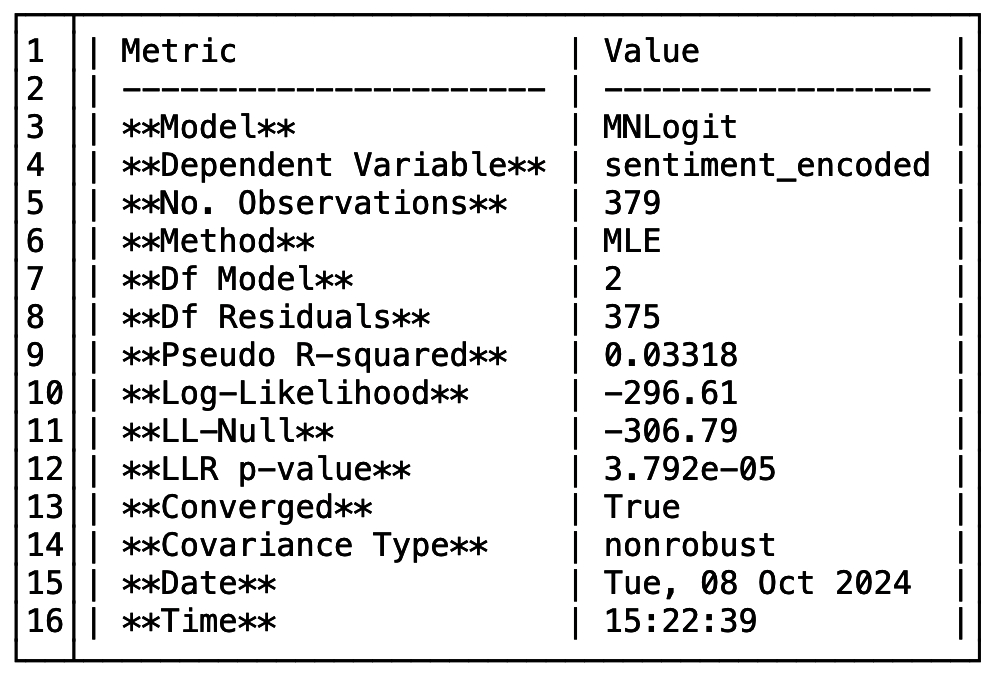Click the "**Method**" label
994x674 pixels.
tap(217, 241)
